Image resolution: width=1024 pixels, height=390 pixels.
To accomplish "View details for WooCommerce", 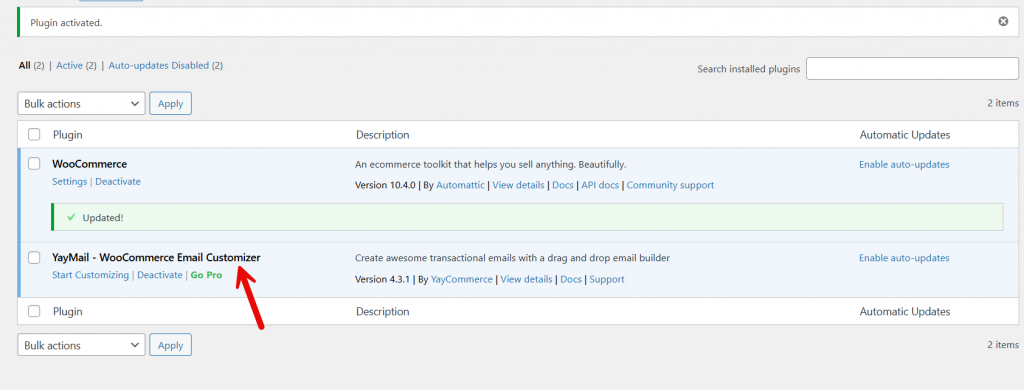I will click(519, 185).
